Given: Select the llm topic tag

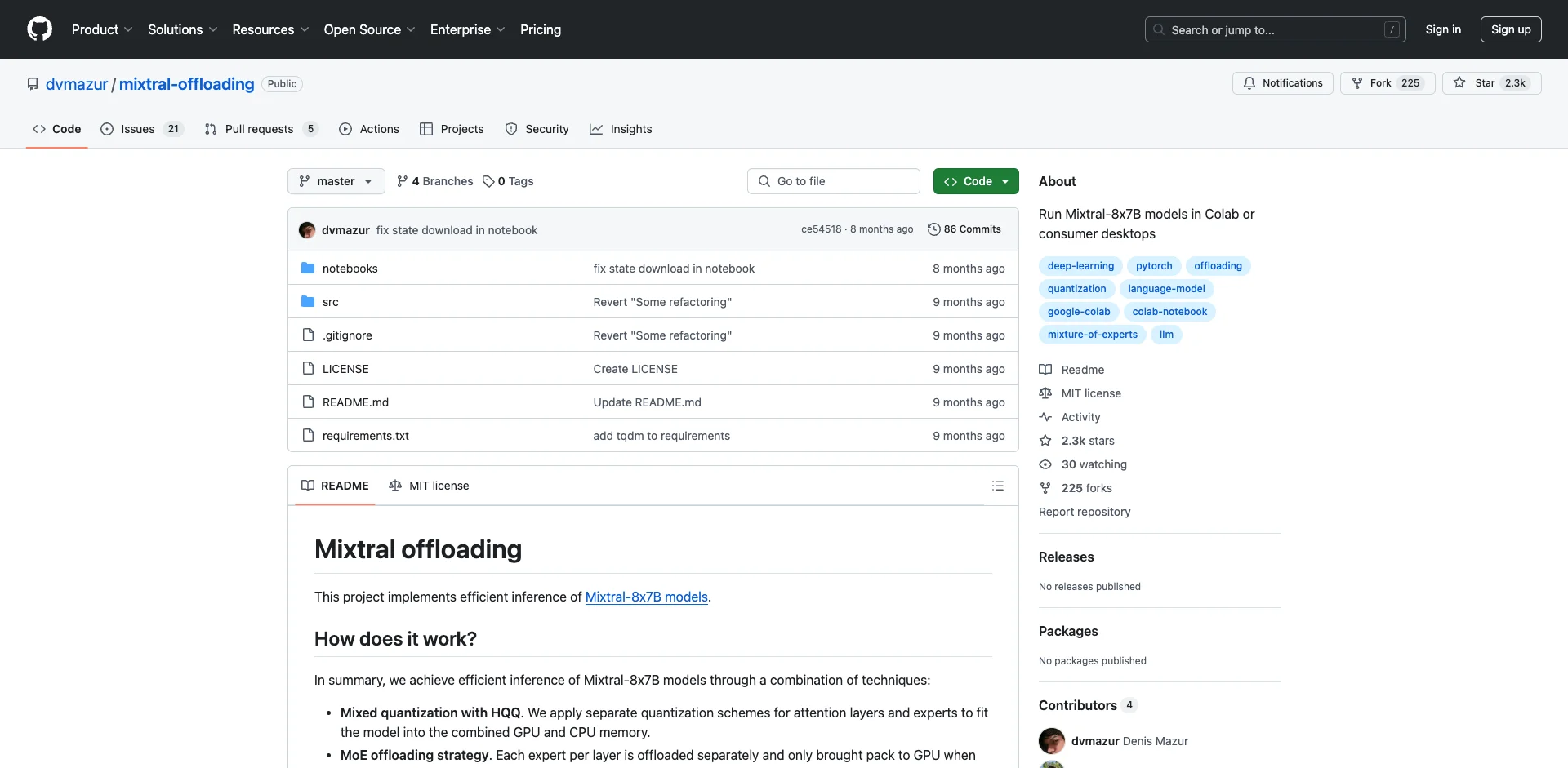Looking at the screenshot, I should pyautogui.click(x=1166, y=335).
